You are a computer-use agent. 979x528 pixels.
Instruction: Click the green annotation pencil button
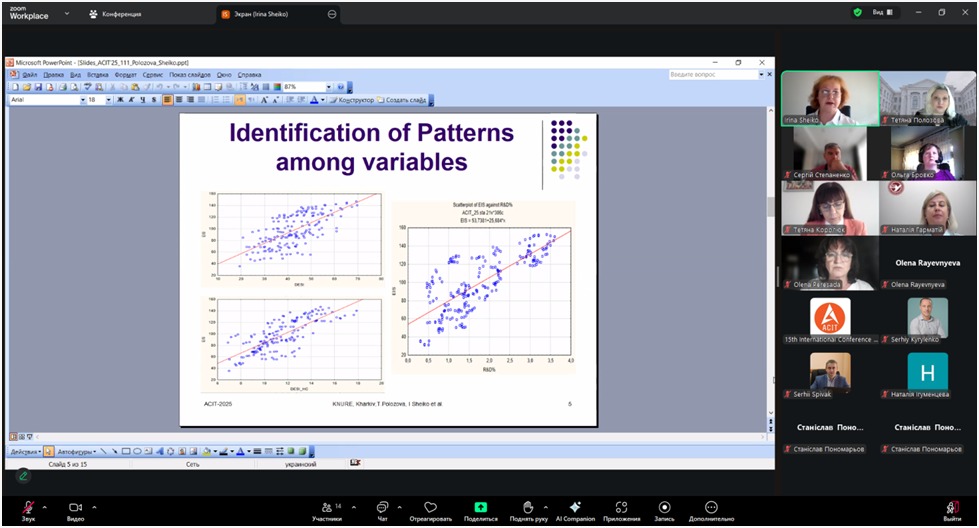tap(22, 475)
